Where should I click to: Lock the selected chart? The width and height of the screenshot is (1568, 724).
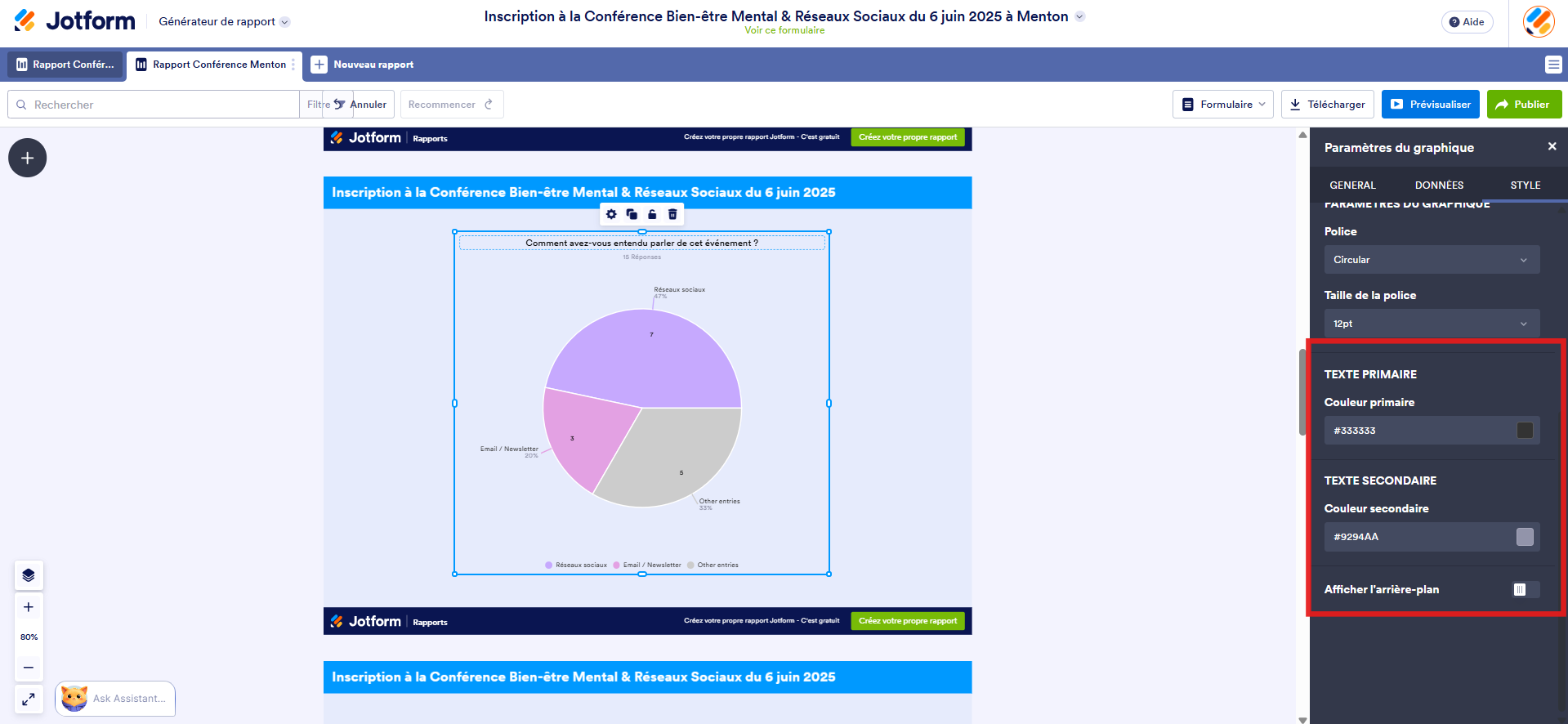(652, 214)
